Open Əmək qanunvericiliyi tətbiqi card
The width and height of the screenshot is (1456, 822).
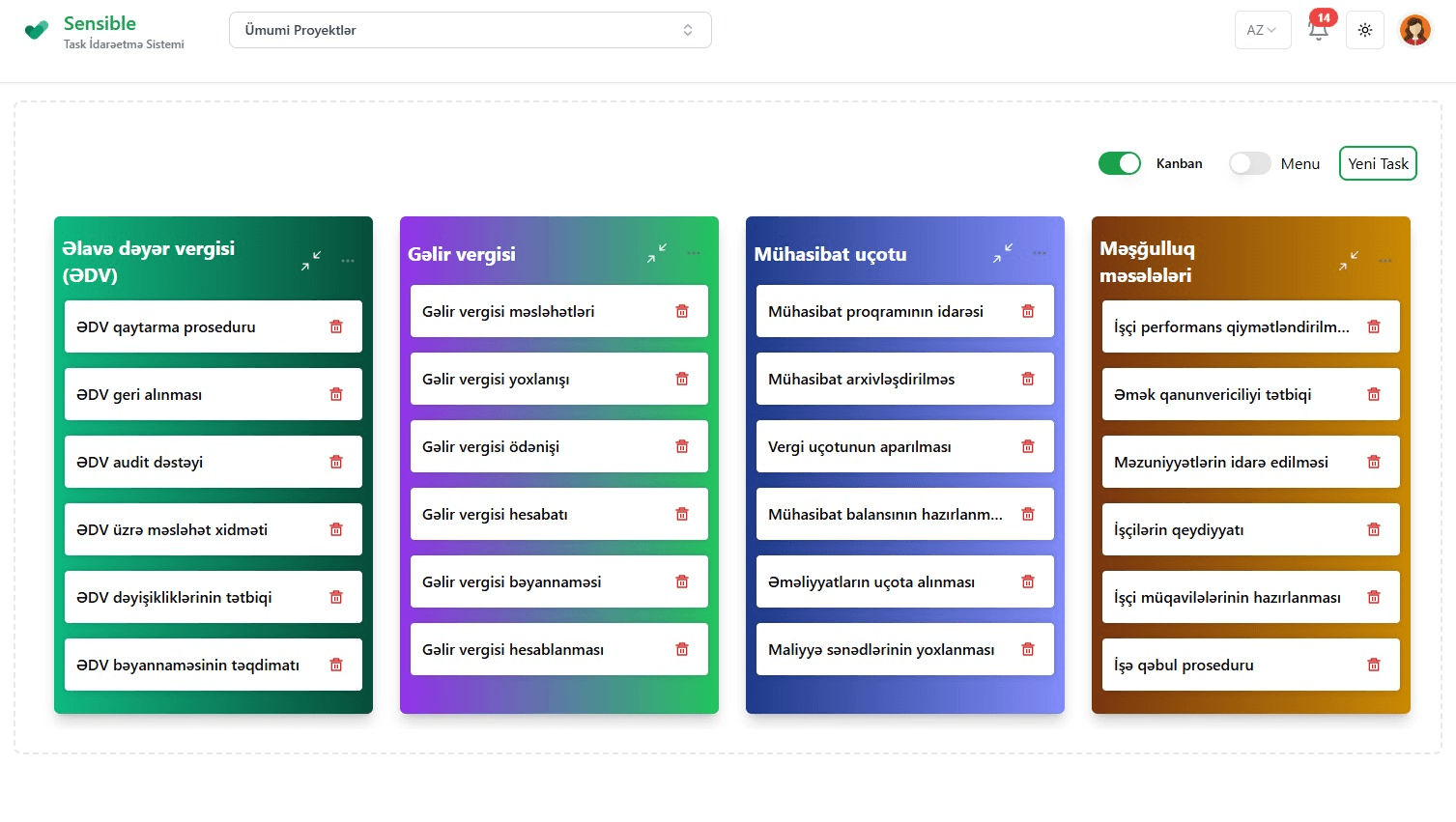pos(1251,394)
